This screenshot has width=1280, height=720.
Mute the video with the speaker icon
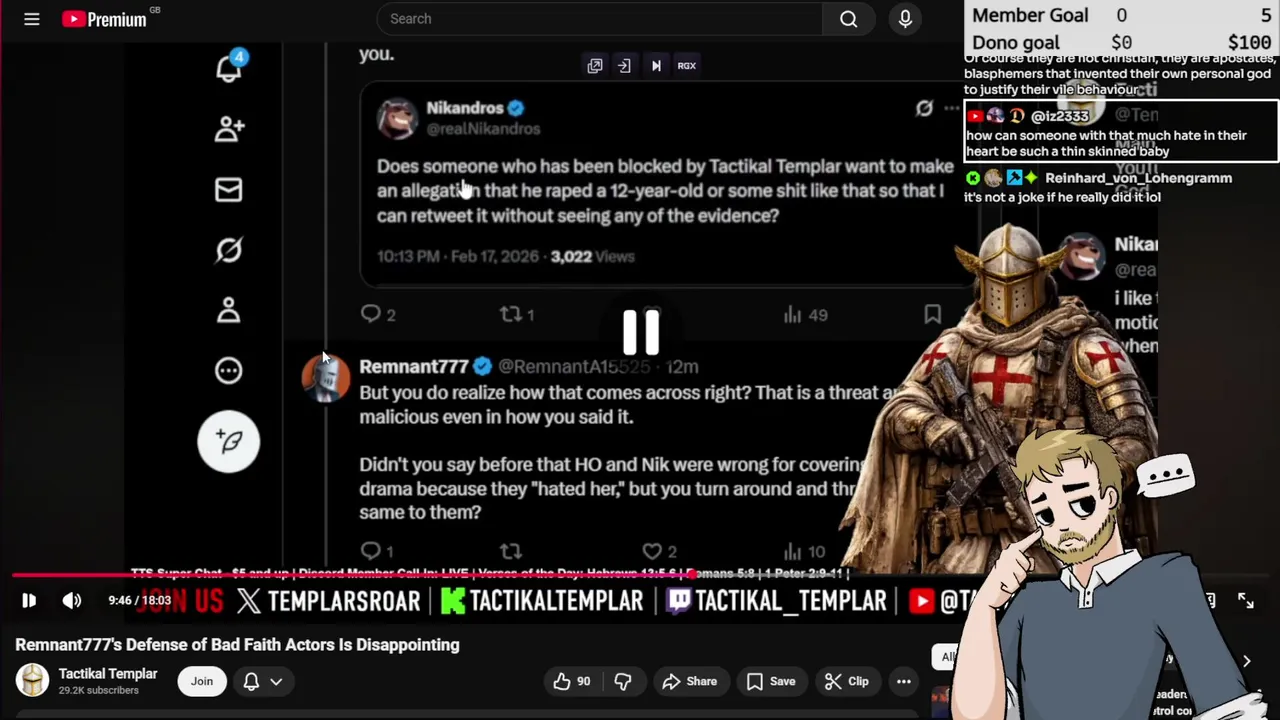click(72, 601)
